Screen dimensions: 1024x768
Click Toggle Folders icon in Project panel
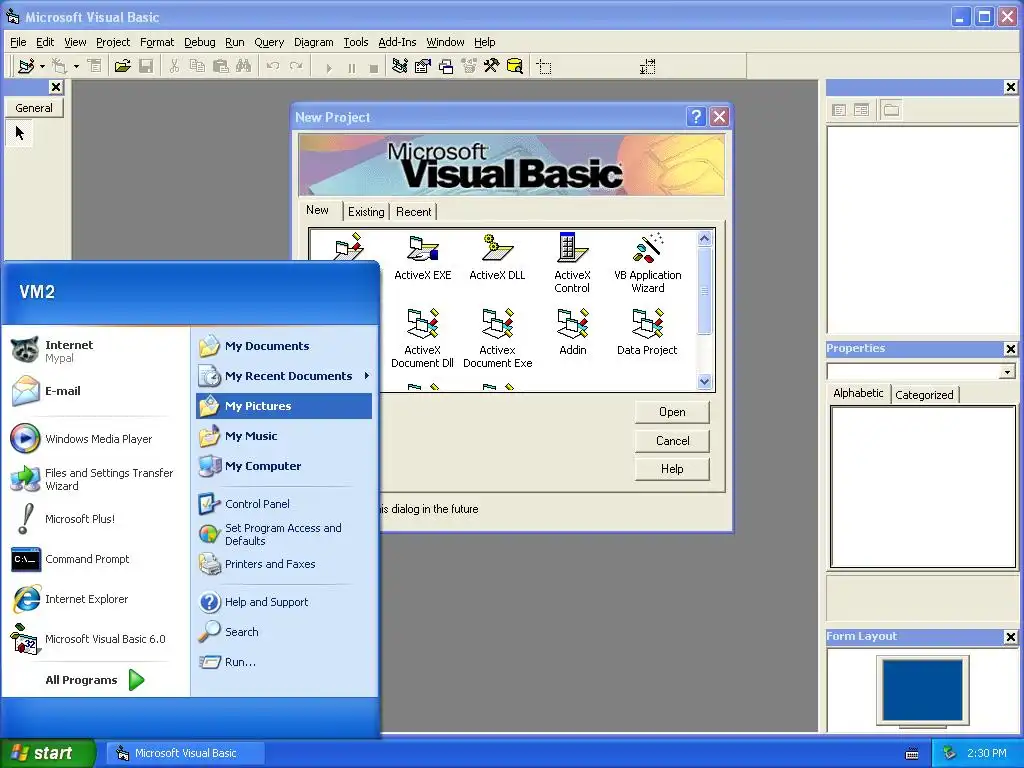(891, 110)
